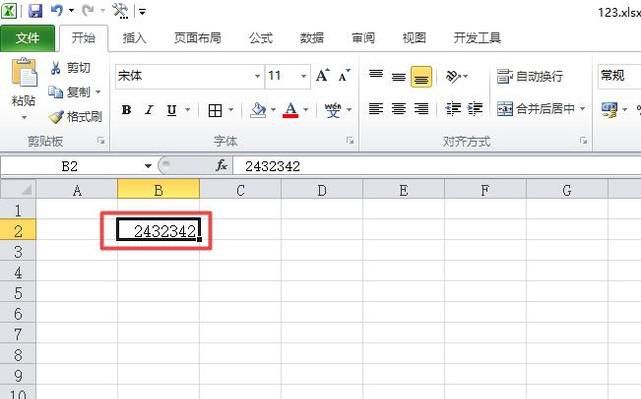Select row 5 header
Image resolution: width=641 pixels, height=399 pixels.
18,293
